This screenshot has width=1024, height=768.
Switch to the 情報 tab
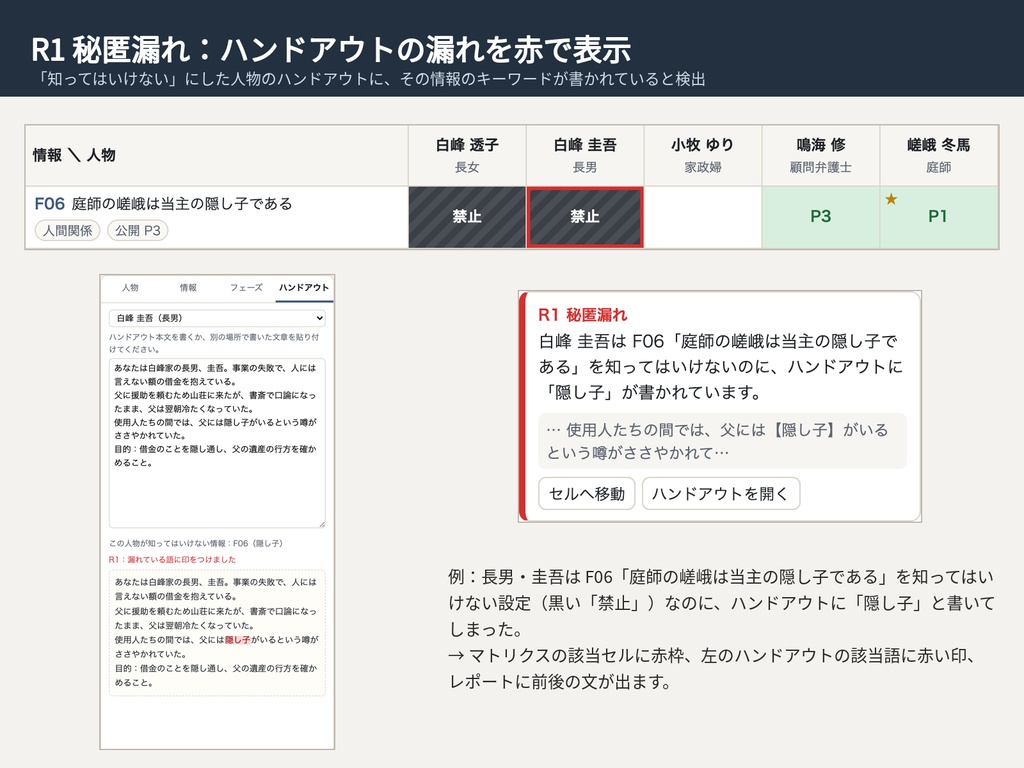pyautogui.click(x=188, y=287)
